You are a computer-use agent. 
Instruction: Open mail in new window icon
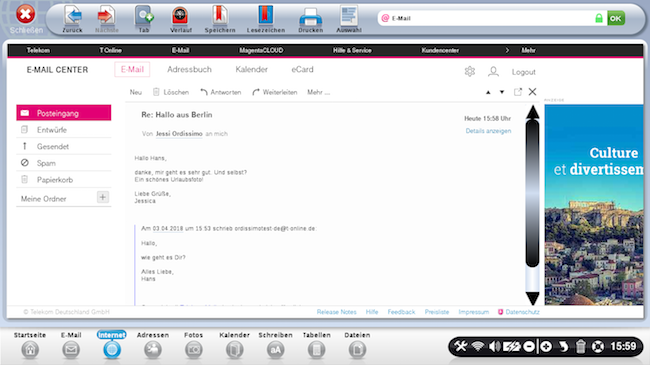click(x=518, y=92)
